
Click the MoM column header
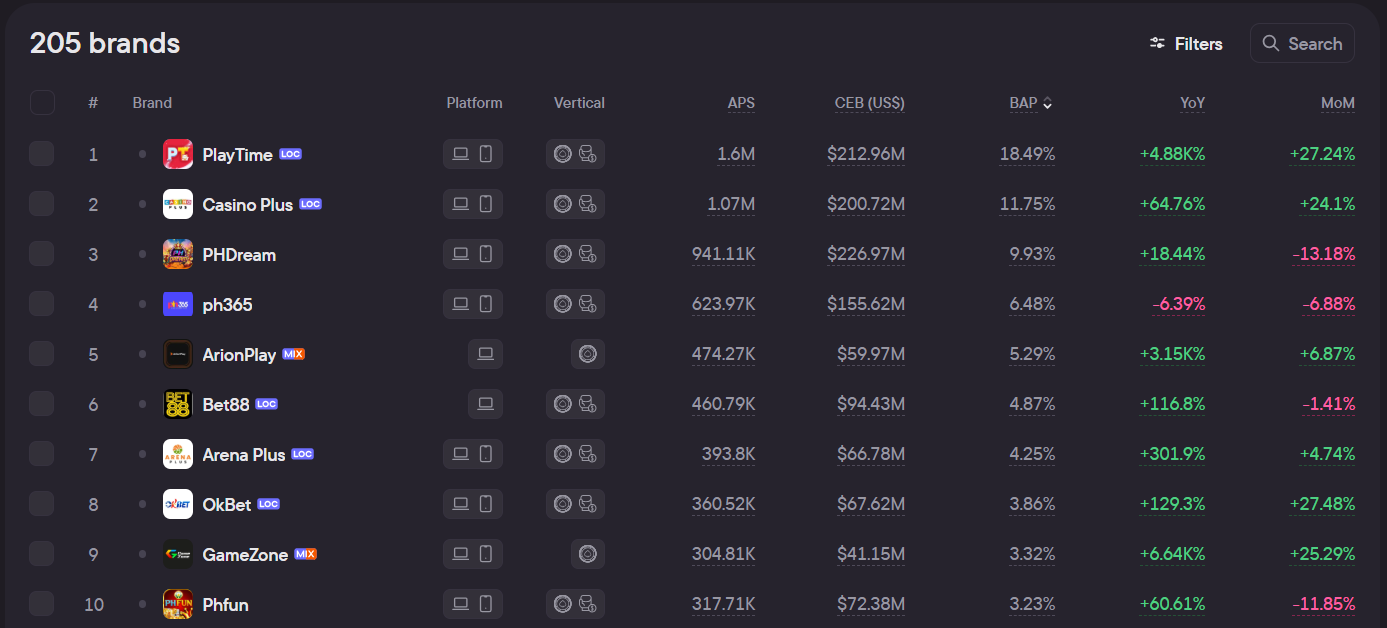point(1337,103)
